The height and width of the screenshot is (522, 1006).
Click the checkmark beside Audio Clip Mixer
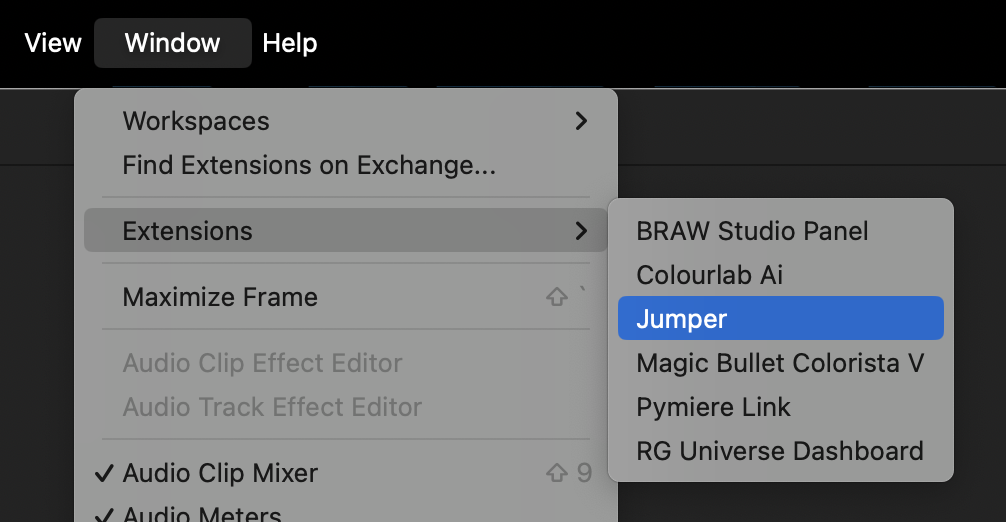coord(105,473)
